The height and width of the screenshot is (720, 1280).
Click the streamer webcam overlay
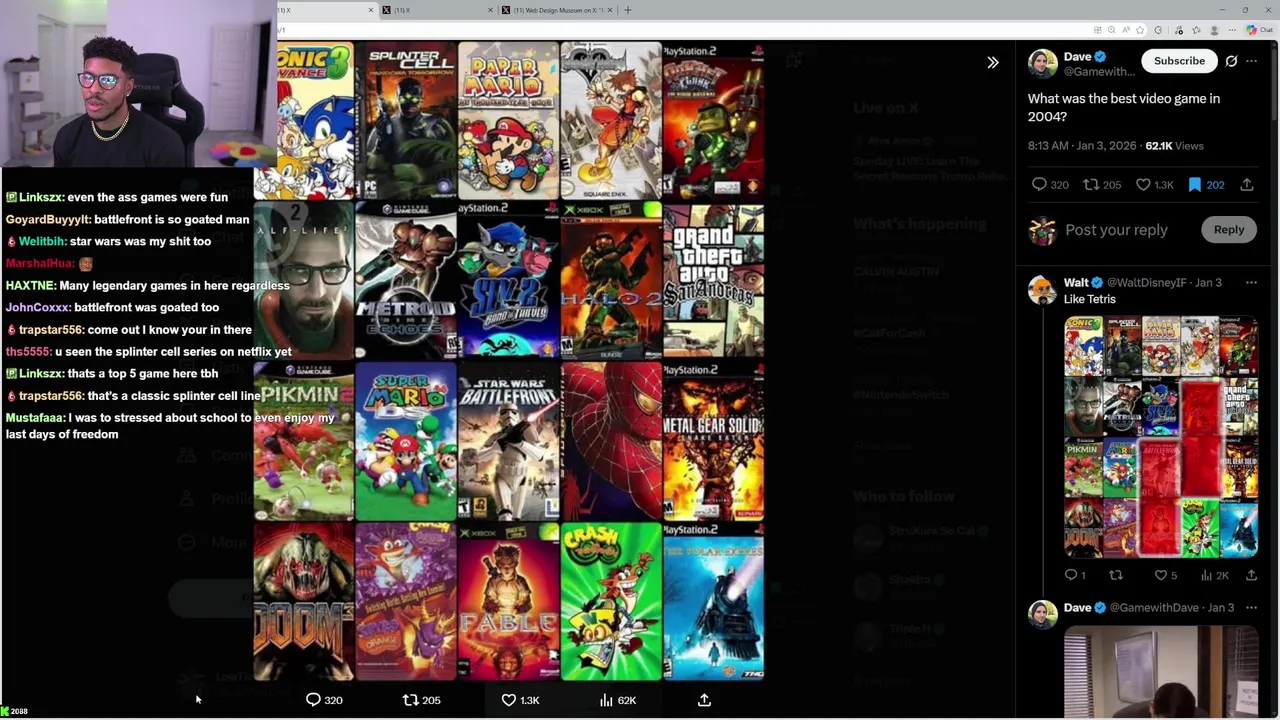point(138,83)
